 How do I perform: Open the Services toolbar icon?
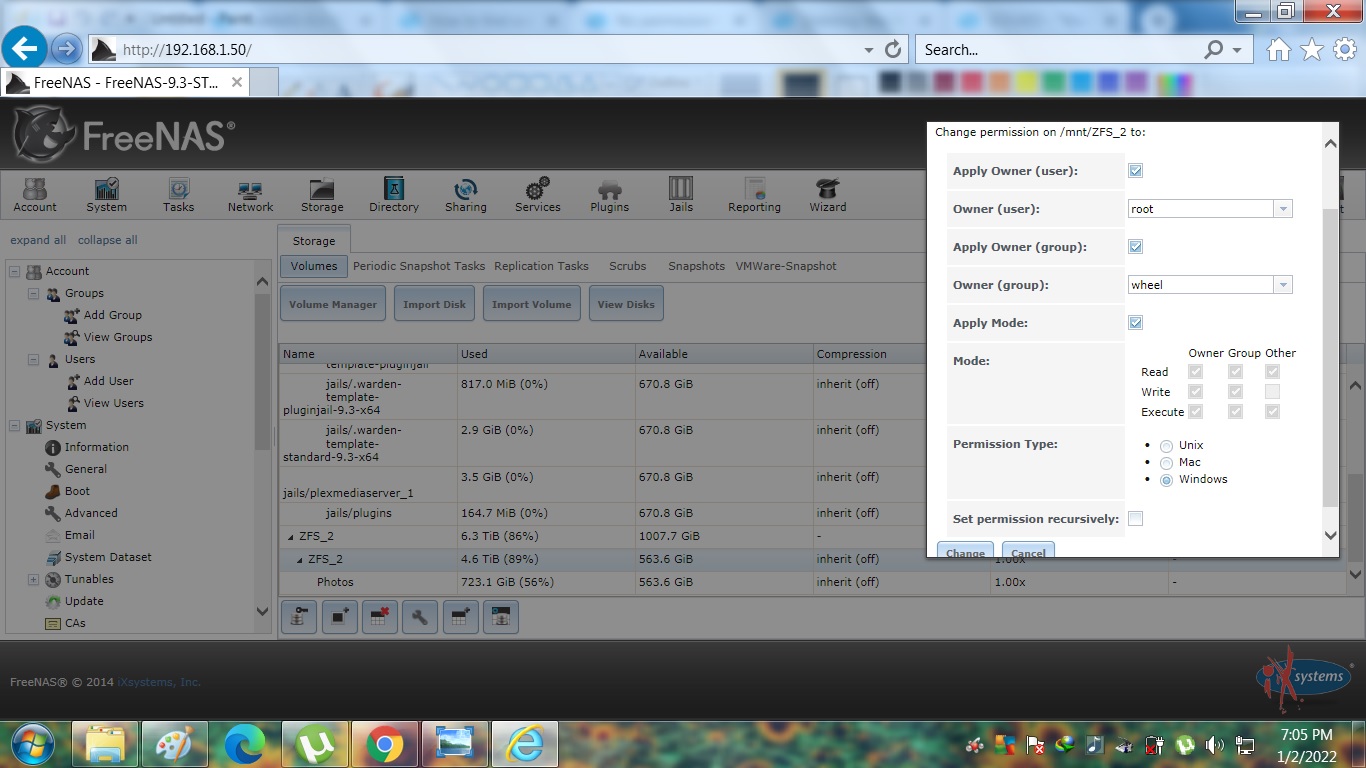(538, 195)
